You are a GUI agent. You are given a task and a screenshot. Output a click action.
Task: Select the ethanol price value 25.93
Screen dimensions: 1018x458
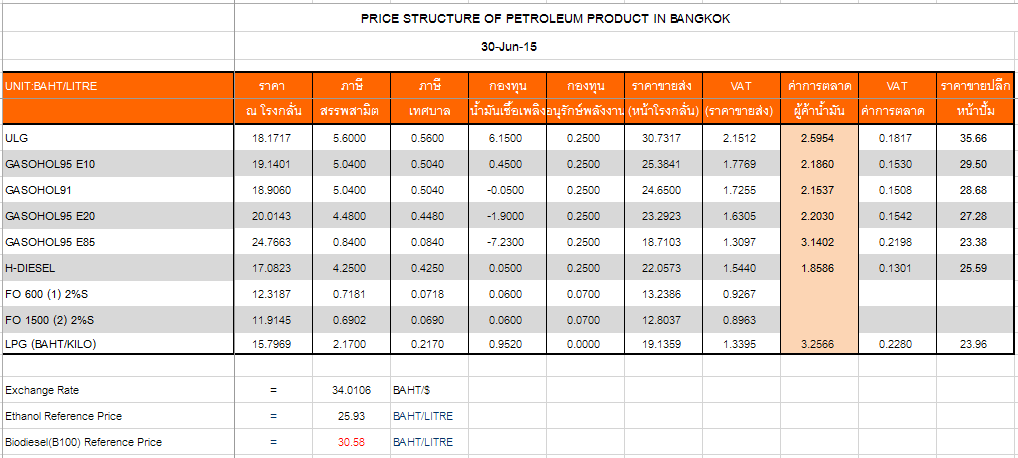pos(351,416)
